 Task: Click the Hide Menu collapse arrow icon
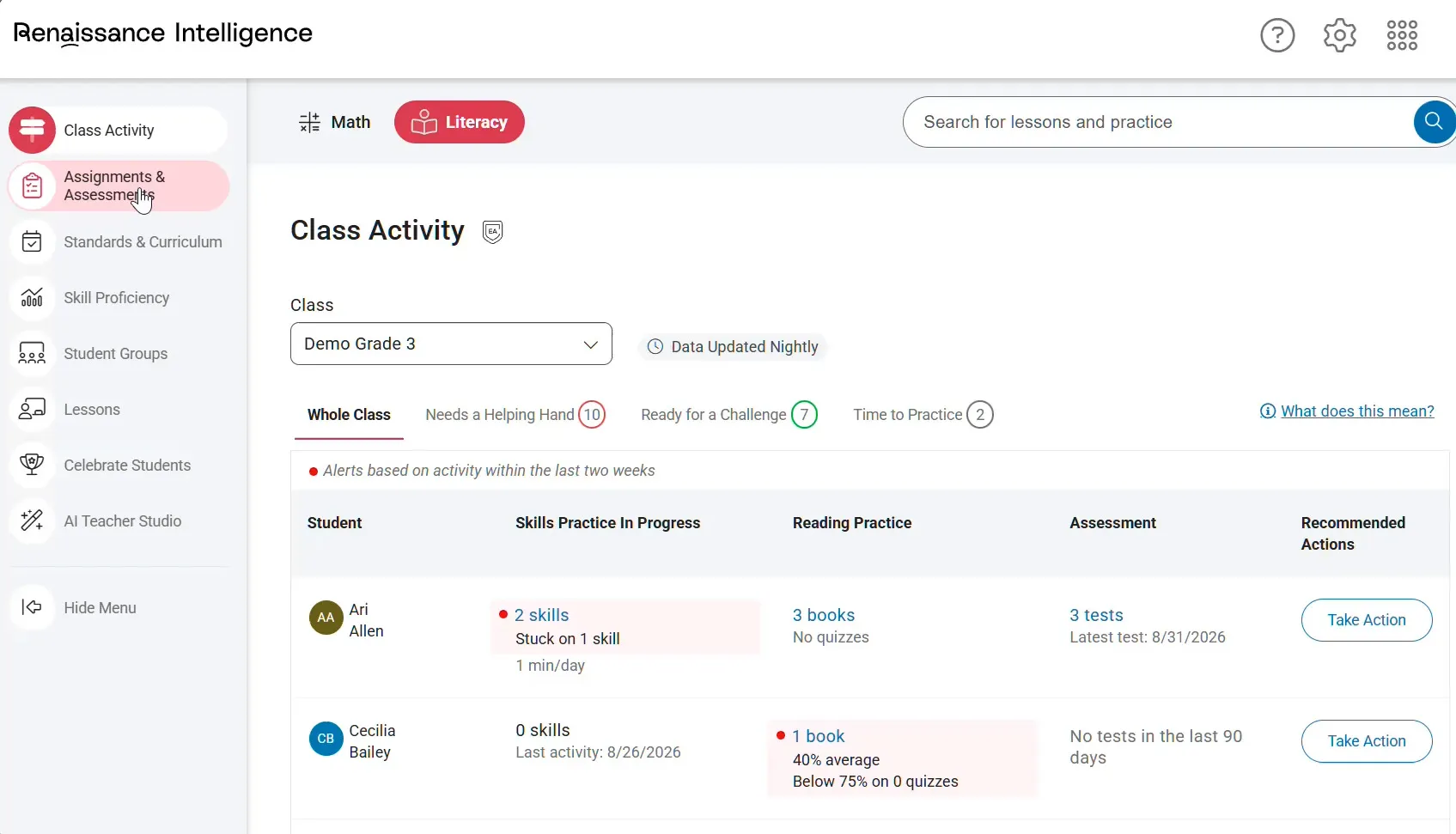pos(32,607)
